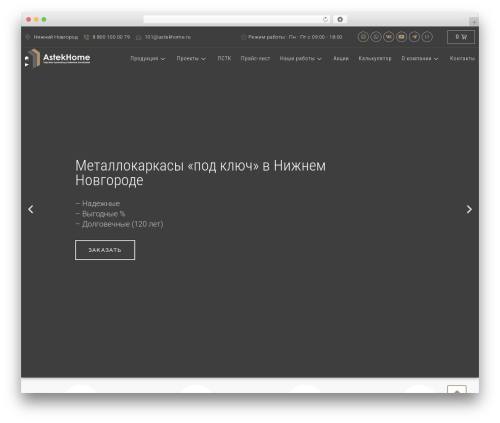The height and width of the screenshot is (423, 500).
Task: Go to next slide with right arrow
Action: 469,209
